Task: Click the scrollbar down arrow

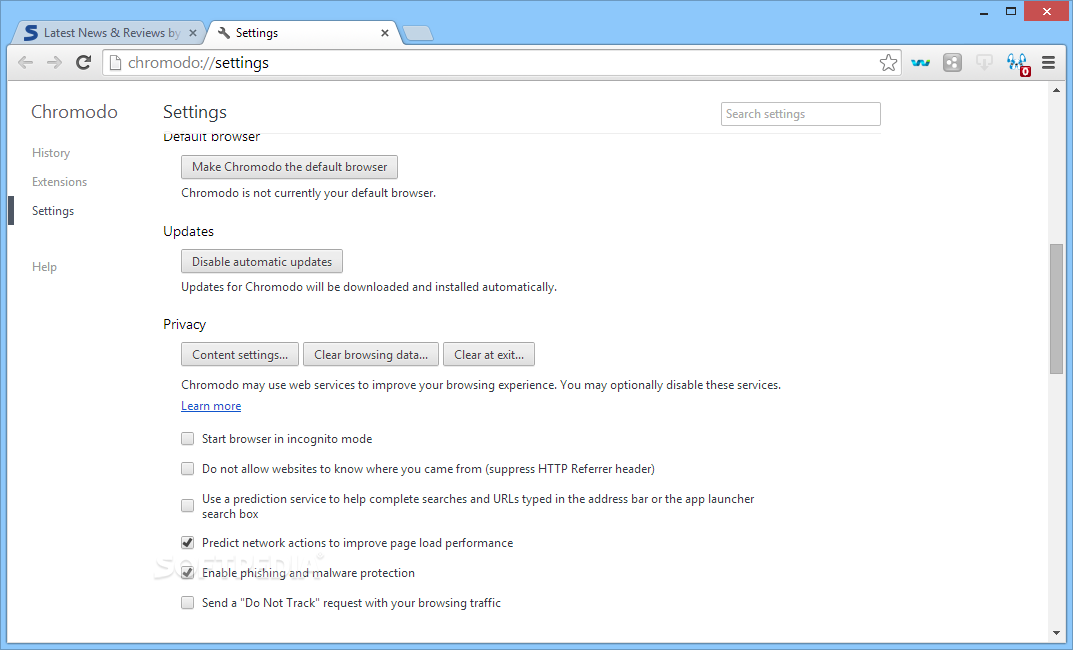Action: pyautogui.click(x=1057, y=634)
